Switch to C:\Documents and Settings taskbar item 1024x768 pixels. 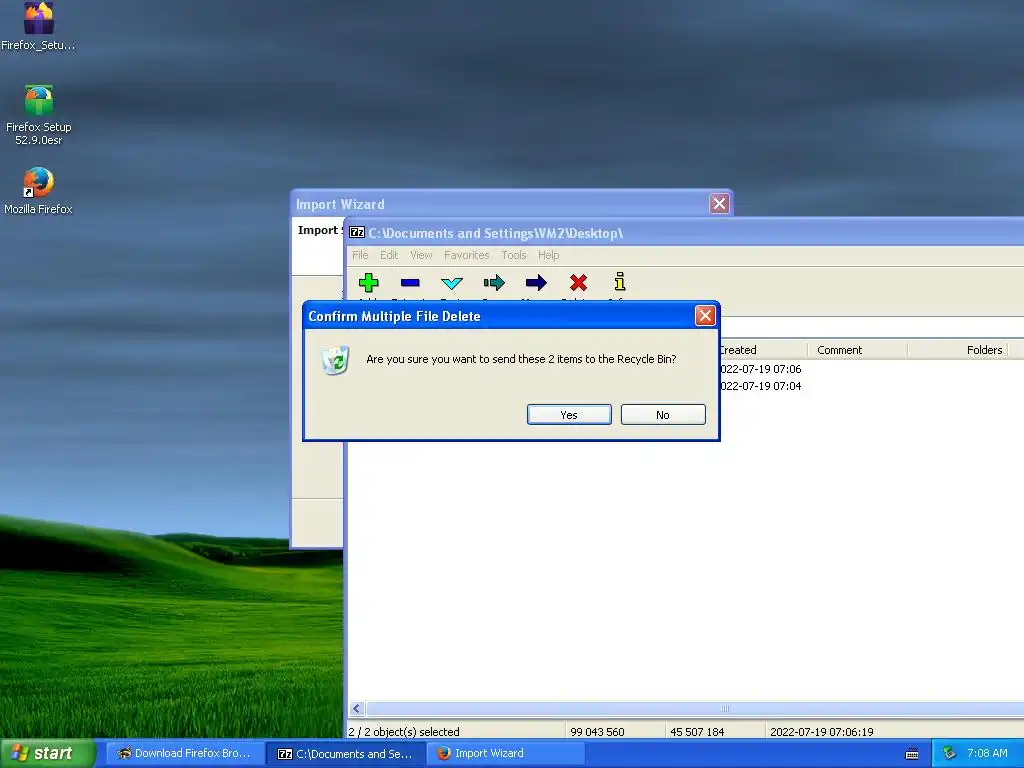[346, 753]
